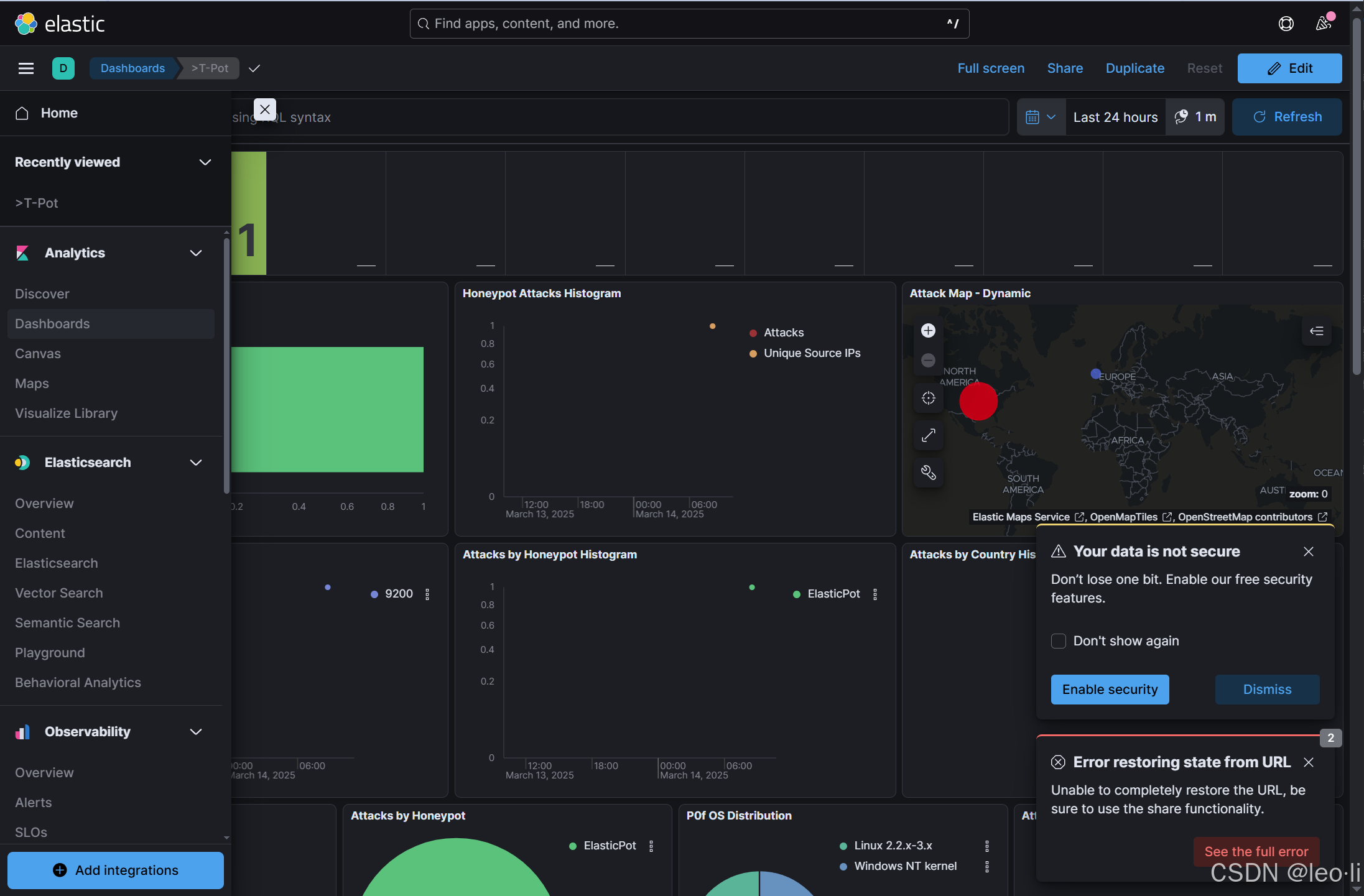
Task: Click the map full screen arrows icon
Action: pyautogui.click(x=928, y=435)
